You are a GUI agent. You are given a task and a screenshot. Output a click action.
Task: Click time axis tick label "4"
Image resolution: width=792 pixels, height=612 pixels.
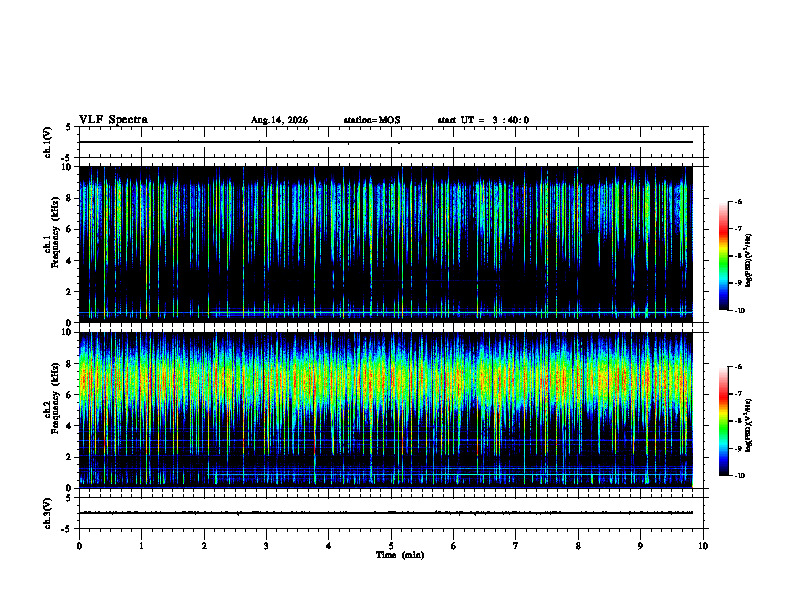[329, 546]
